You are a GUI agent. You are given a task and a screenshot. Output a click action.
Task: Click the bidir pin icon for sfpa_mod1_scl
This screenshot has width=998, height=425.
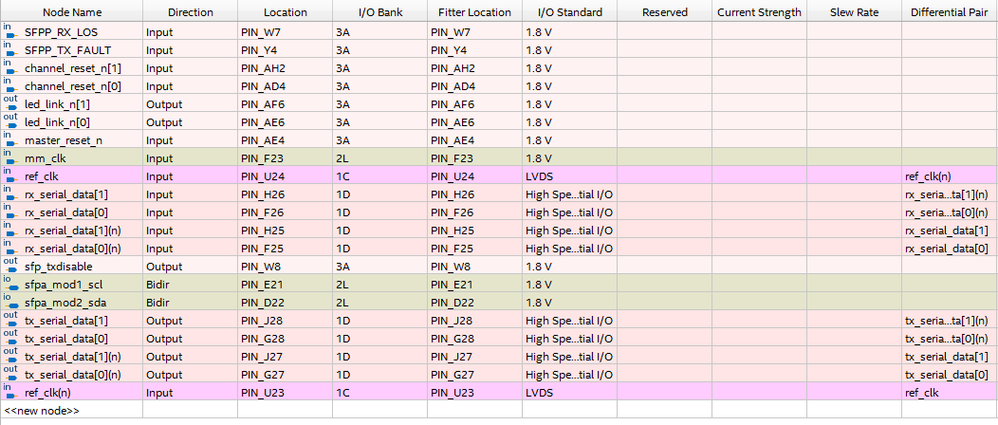tap(10, 284)
